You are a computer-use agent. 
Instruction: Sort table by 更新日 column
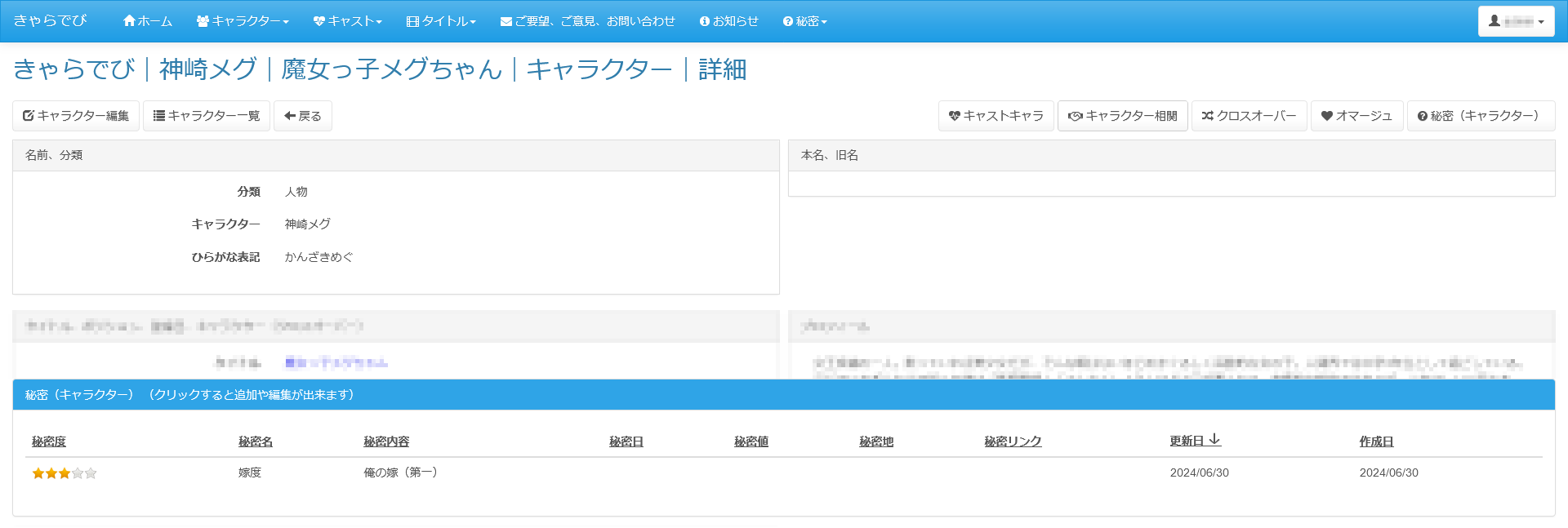(1187, 441)
